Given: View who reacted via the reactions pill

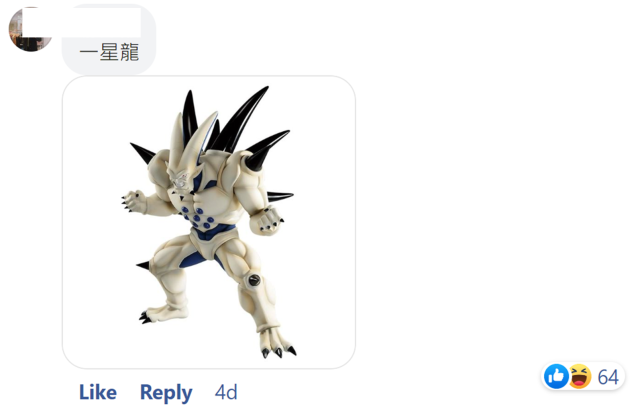Looking at the screenshot, I should 583,376.
